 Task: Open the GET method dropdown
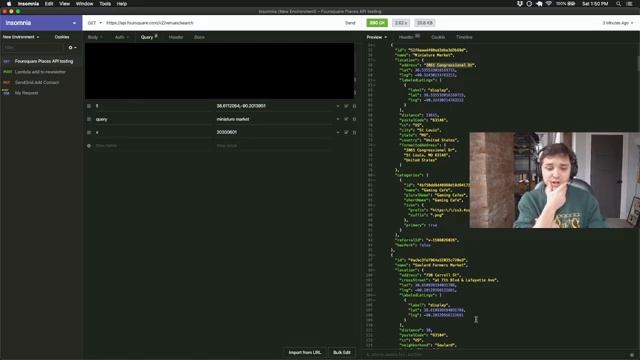(x=95, y=23)
